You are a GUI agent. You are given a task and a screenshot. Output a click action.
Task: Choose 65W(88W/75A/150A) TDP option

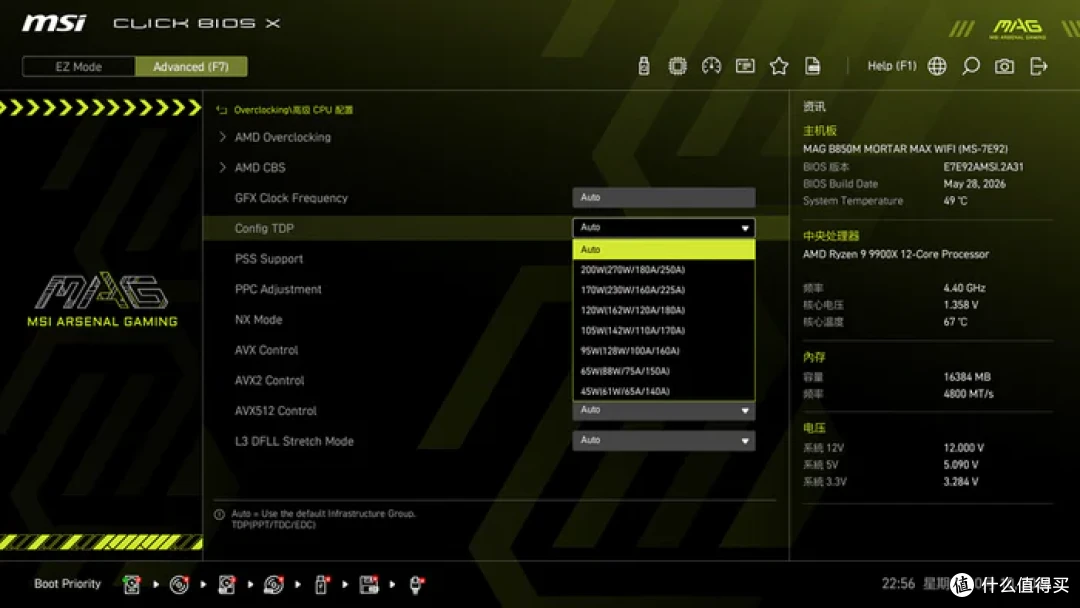click(663, 371)
